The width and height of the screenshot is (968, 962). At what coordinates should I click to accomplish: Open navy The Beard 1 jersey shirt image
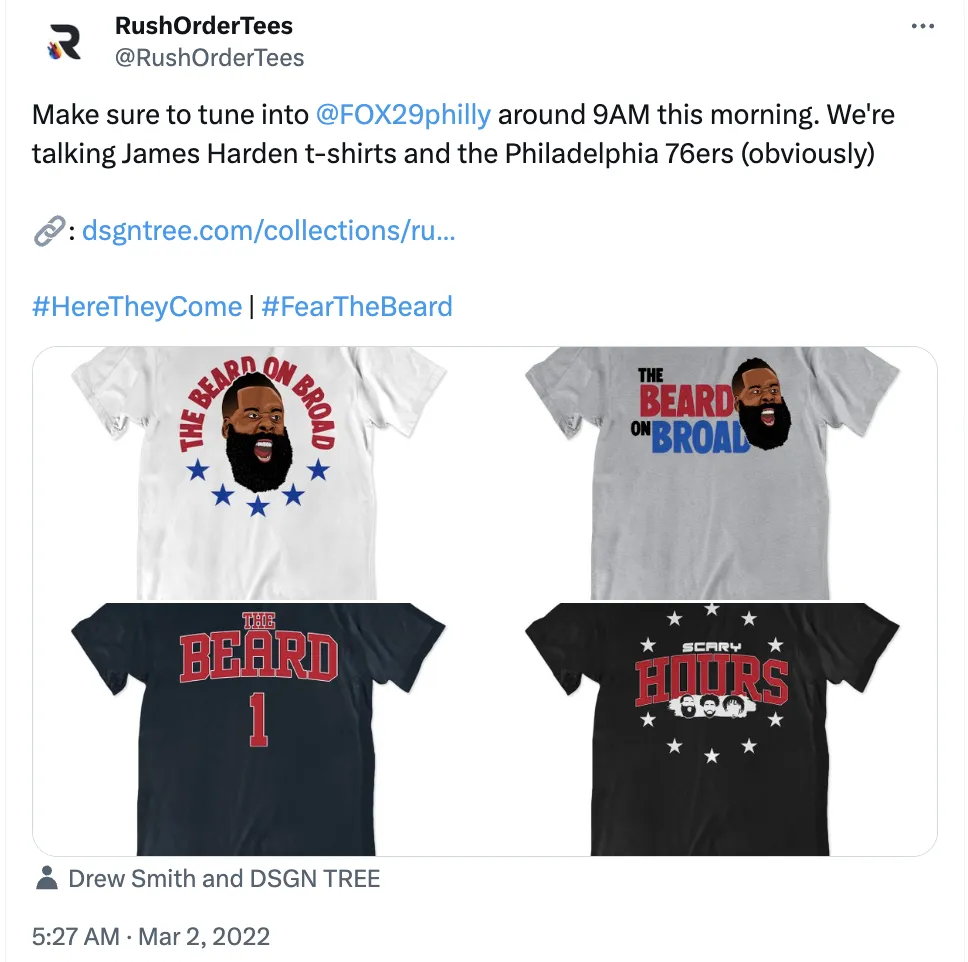coord(258,729)
